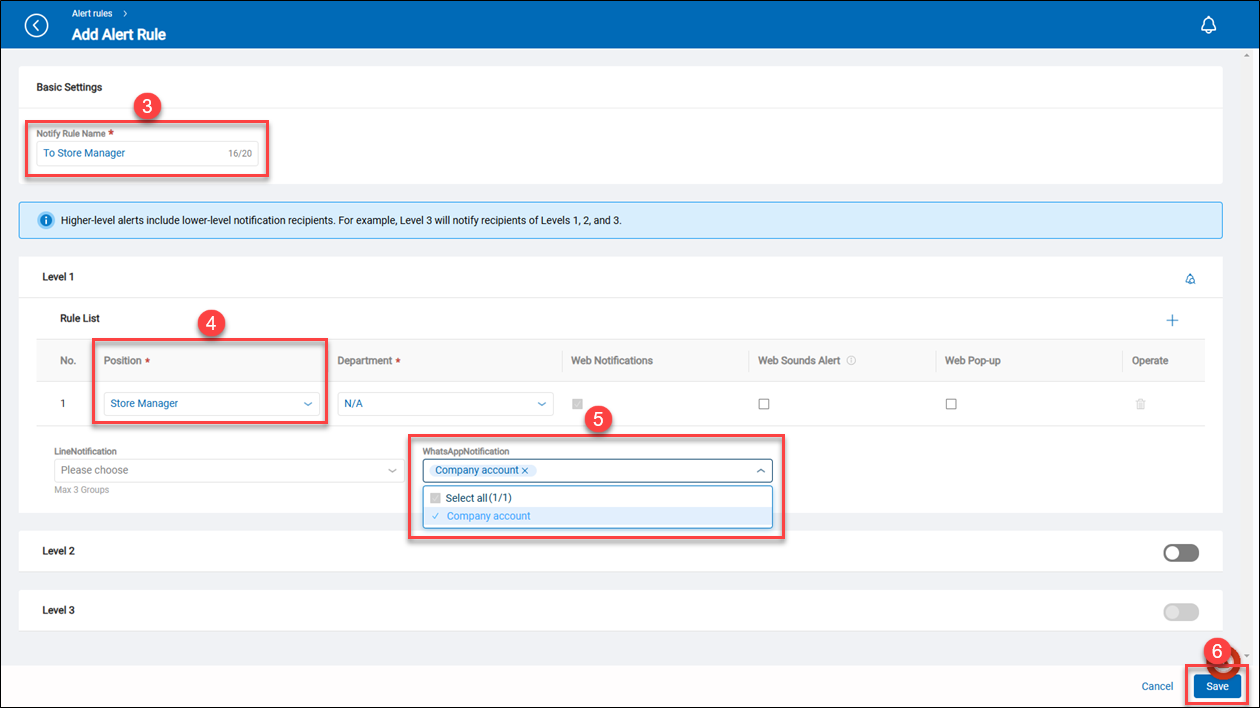Open the LineNotification Please choose dropdown

click(x=228, y=470)
